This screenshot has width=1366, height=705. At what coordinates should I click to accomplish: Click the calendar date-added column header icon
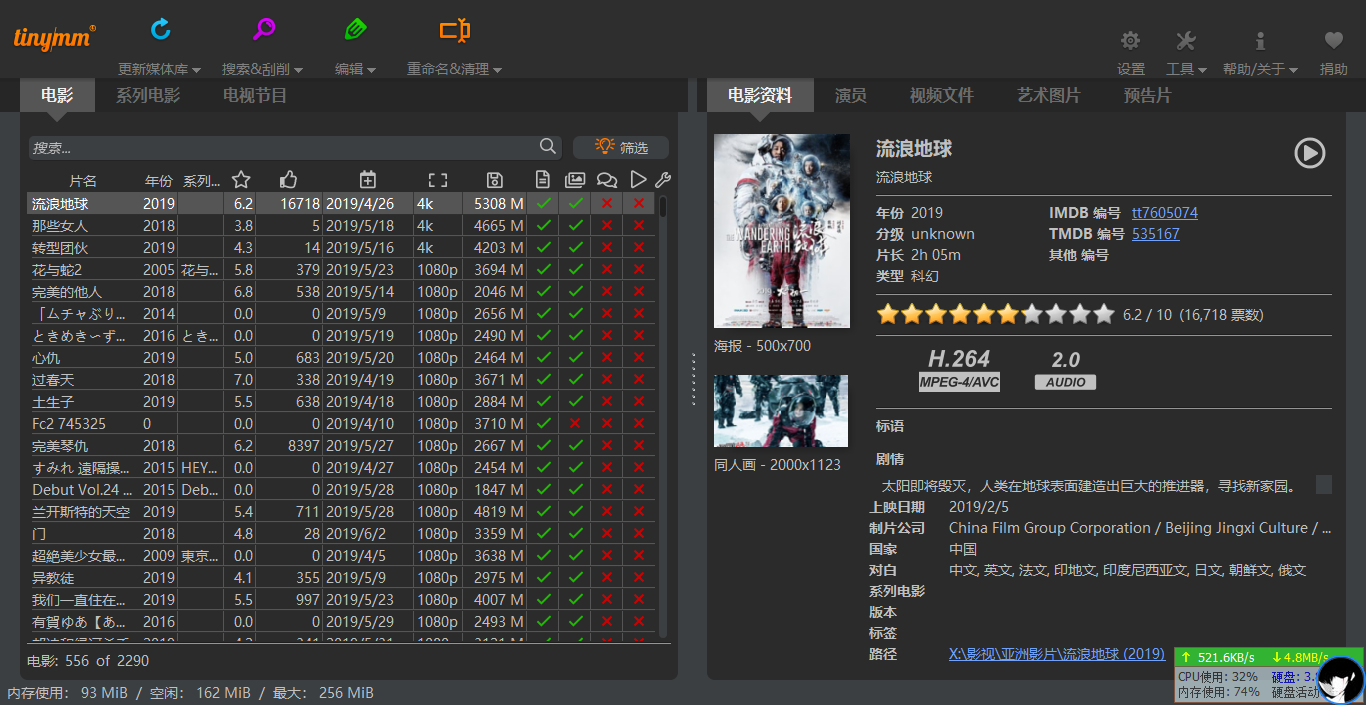(367, 179)
